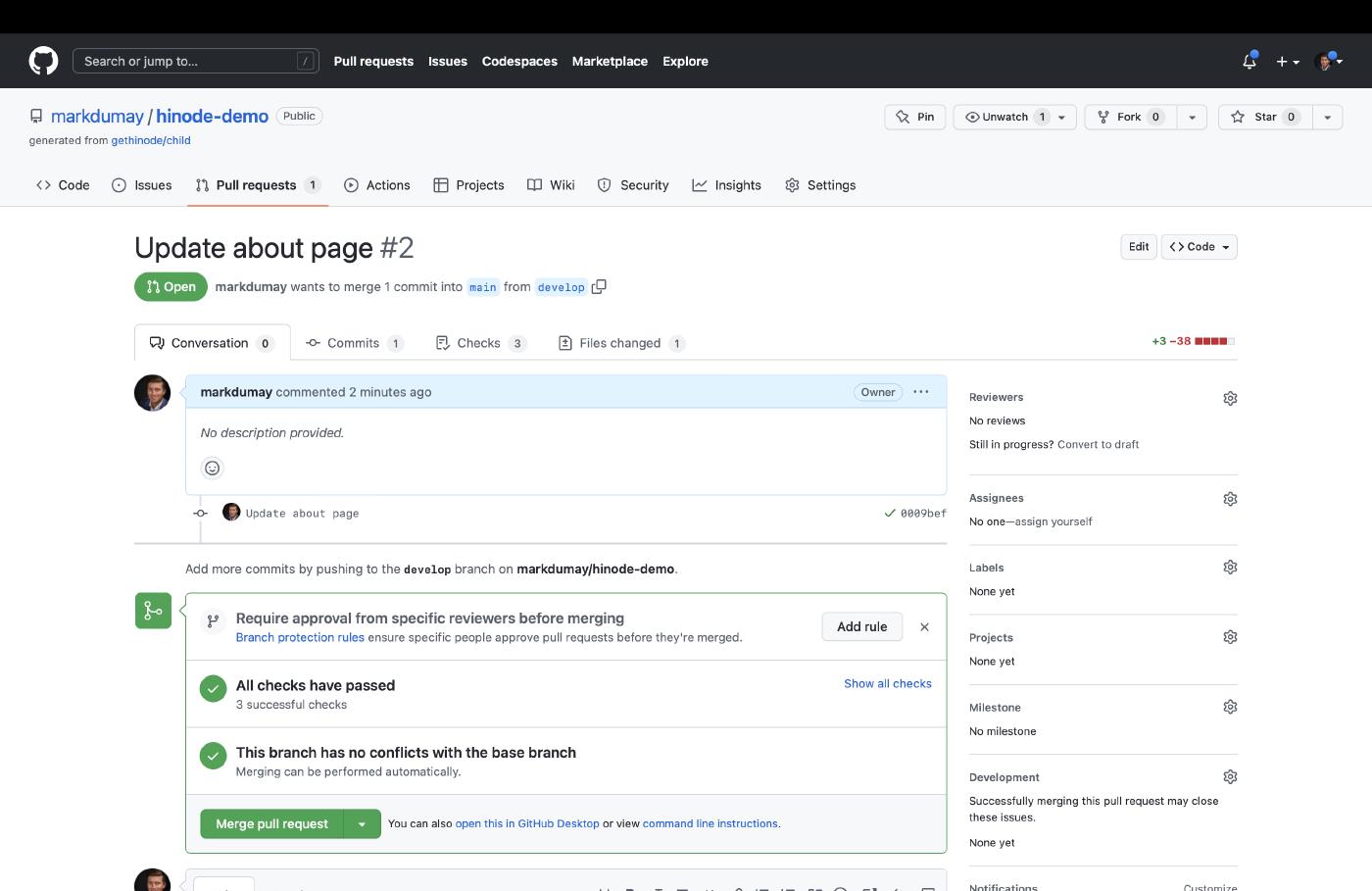The image size is (1372, 891).
Task: Click markdumay's avatar beside the comment
Action: click(x=152, y=393)
